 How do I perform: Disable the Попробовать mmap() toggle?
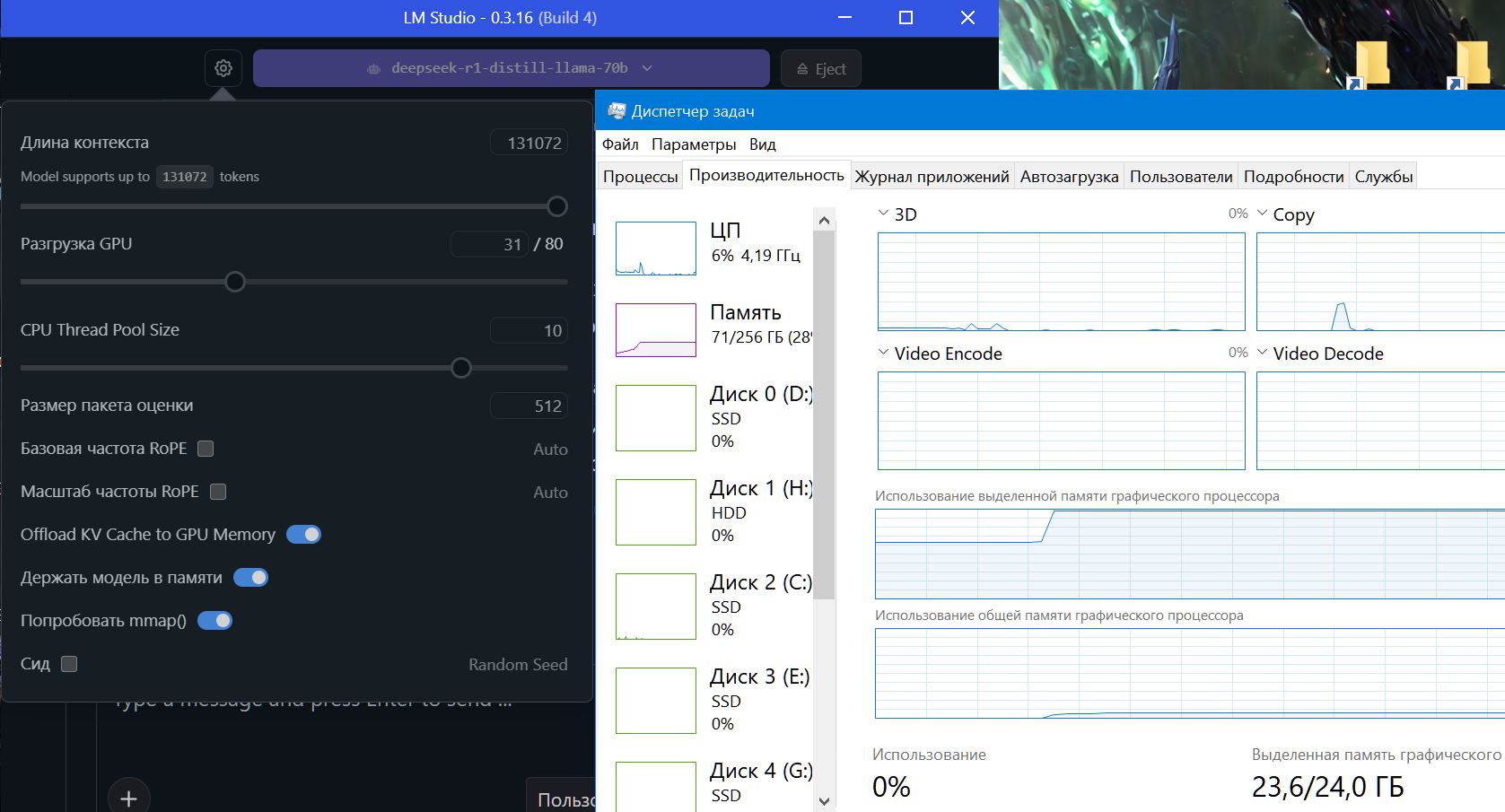[214, 621]
